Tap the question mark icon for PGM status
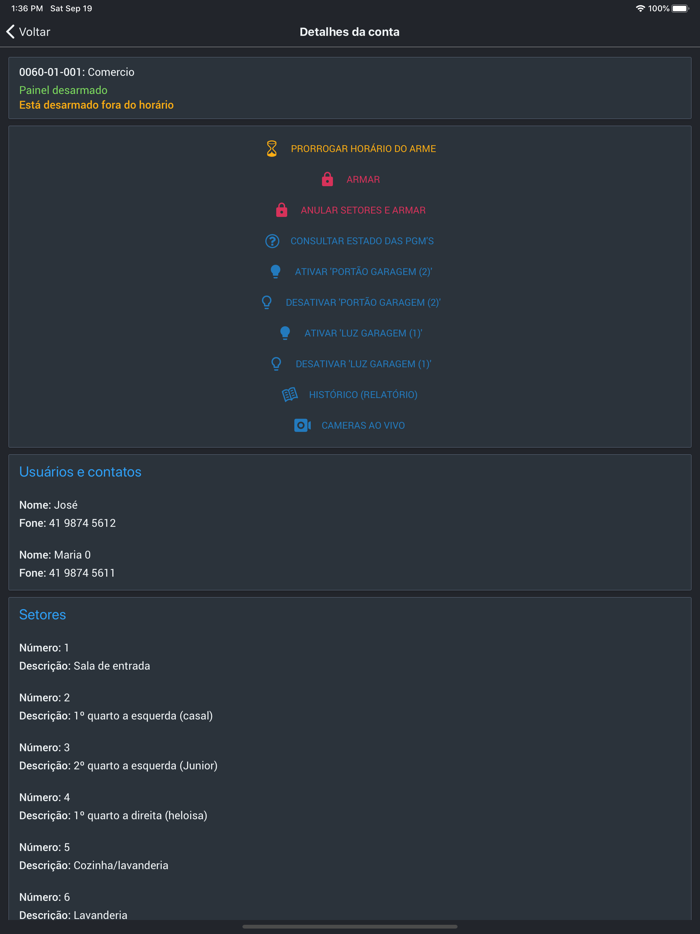 click(272, 241)
